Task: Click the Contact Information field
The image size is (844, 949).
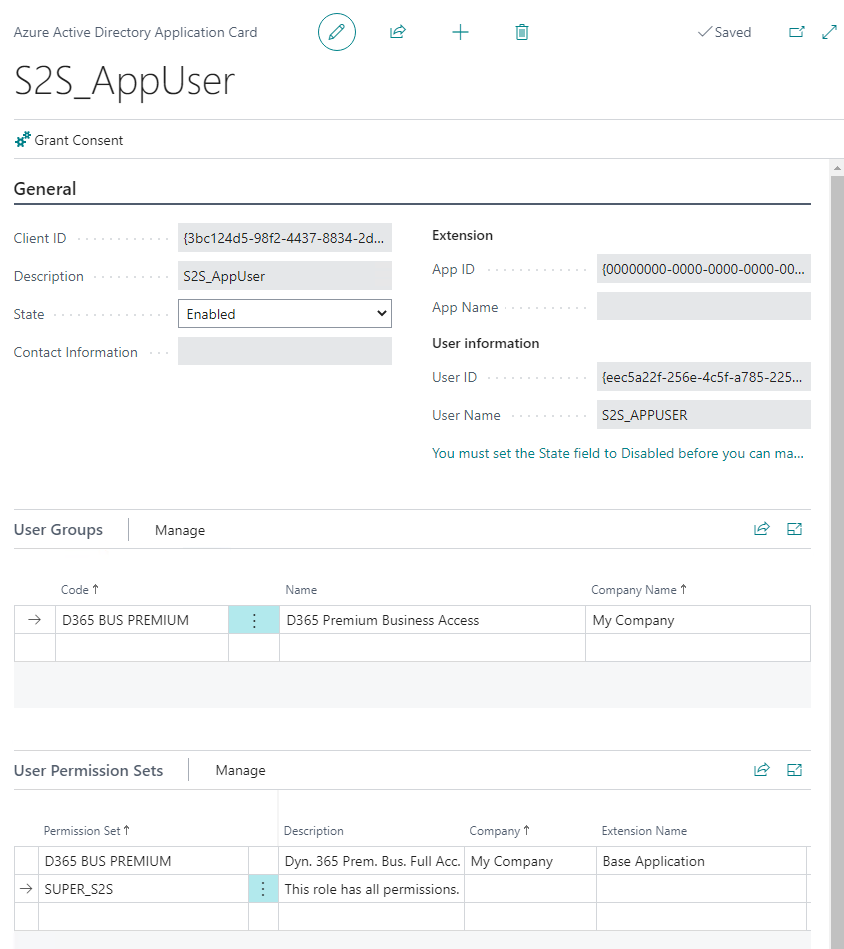Action: (x=285, y=351)
